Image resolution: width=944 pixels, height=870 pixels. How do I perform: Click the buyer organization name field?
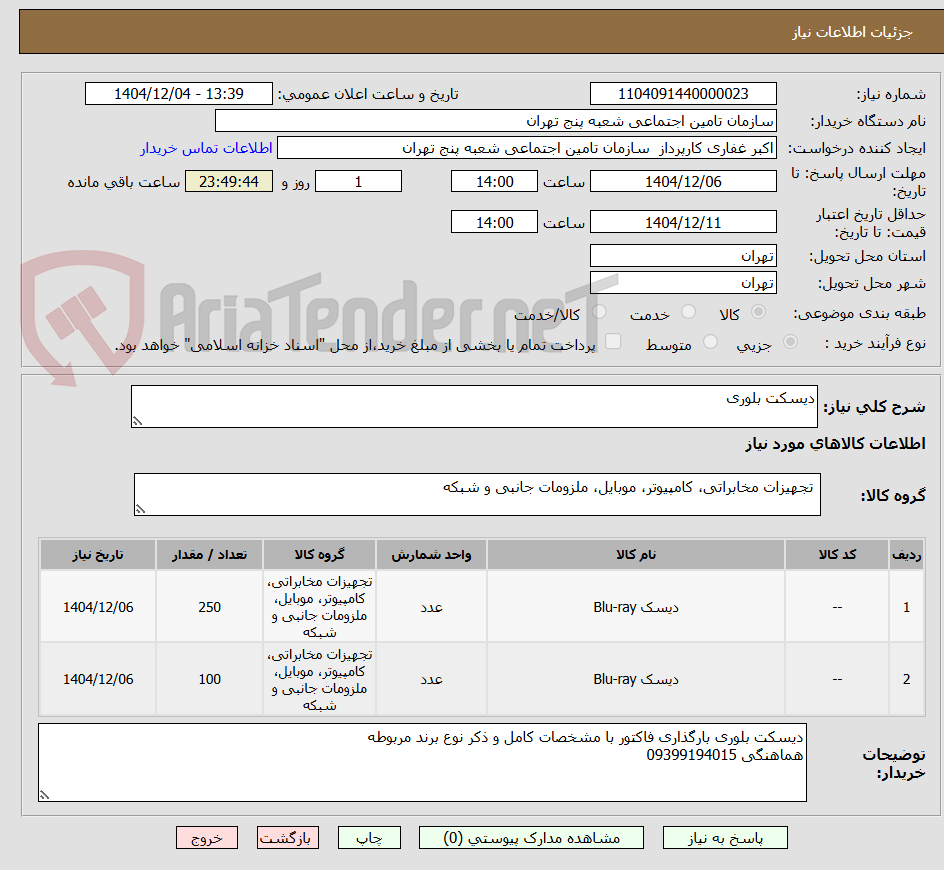coord(495,121)
